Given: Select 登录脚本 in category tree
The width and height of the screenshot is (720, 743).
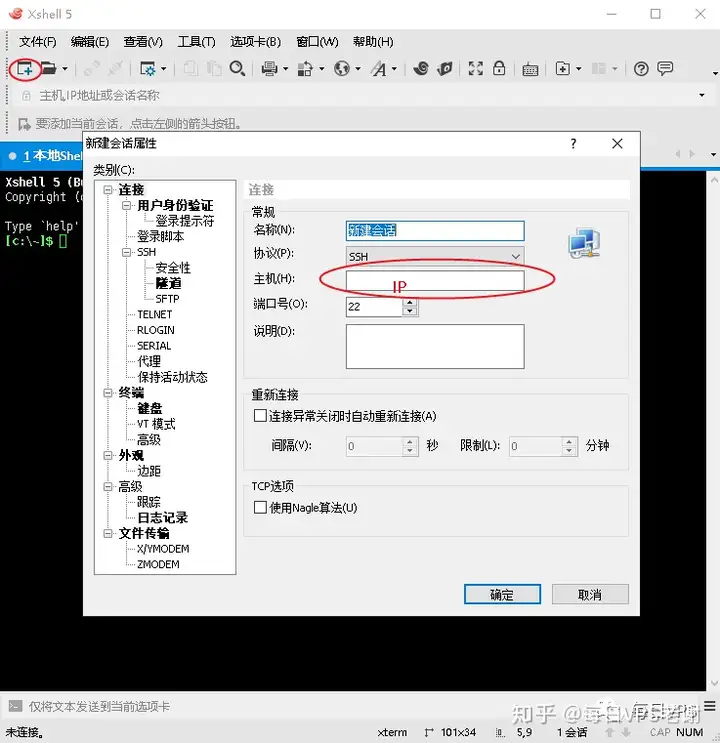Looking at the screenshot, I should (161, 236).
